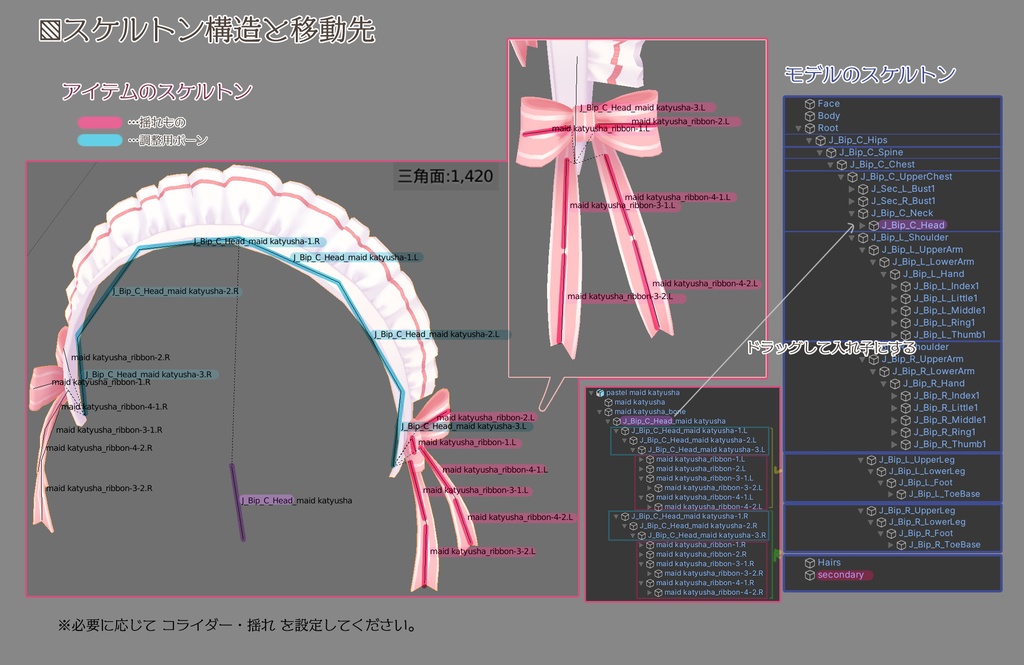Click the cube icon of J_Bip_C_Head_maid katyusha-2.L
1024x665 pixels.
tap(633, 440)
